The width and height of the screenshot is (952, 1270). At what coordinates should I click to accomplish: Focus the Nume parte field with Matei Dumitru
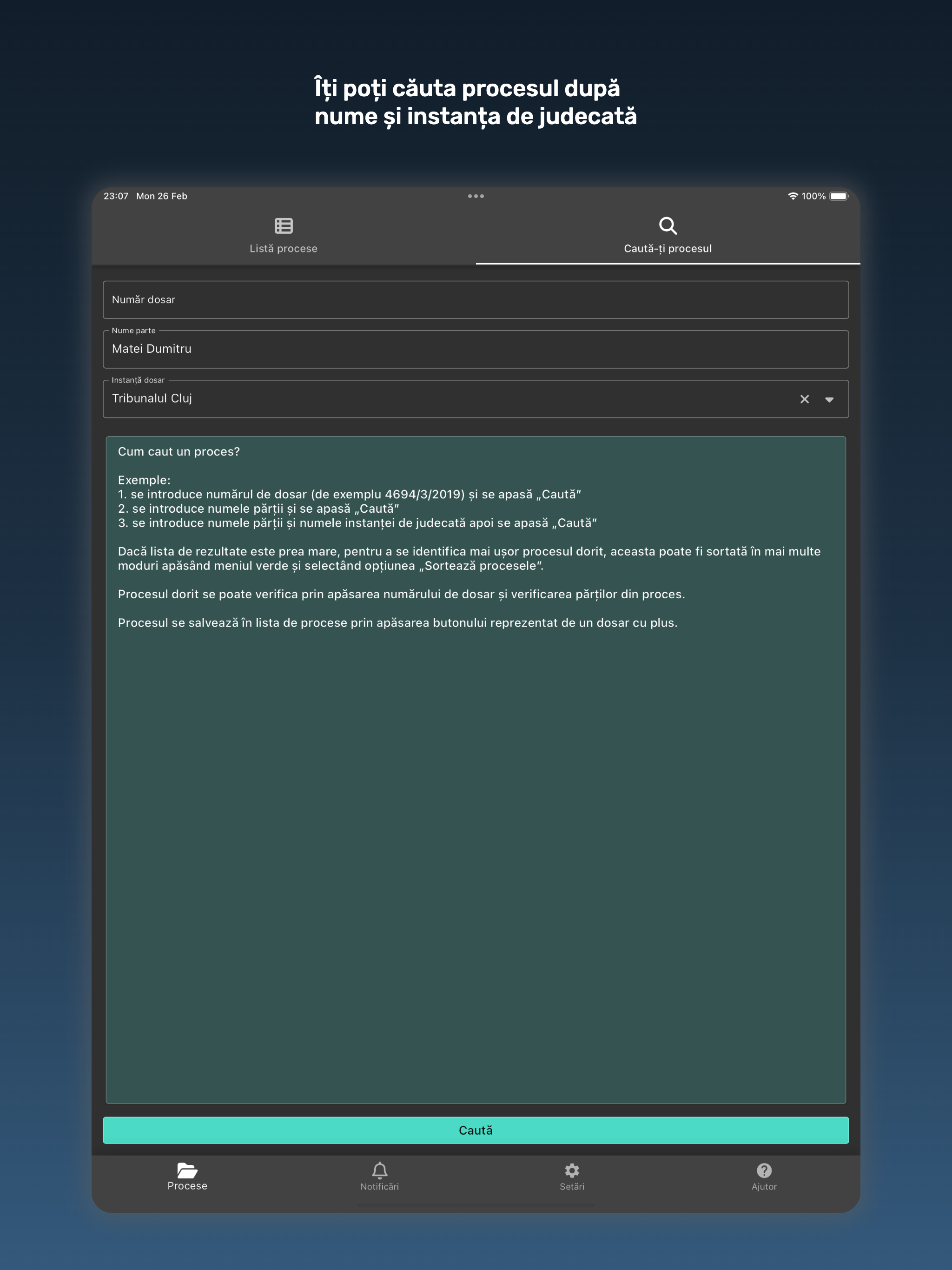[476, 349]
